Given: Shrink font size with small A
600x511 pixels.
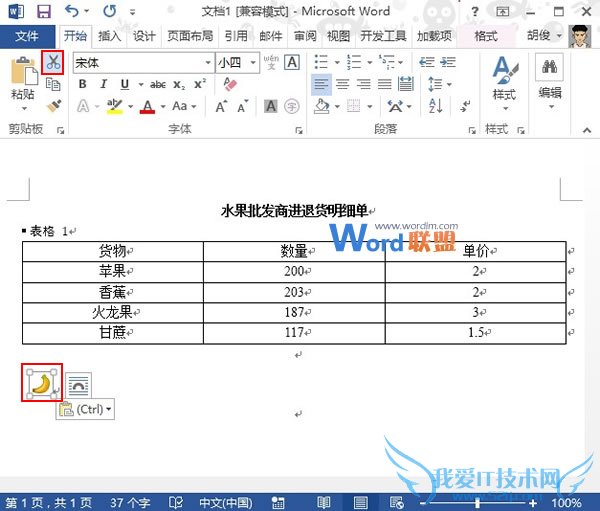Looking at the screenshot, I should (x=243, y=107).
